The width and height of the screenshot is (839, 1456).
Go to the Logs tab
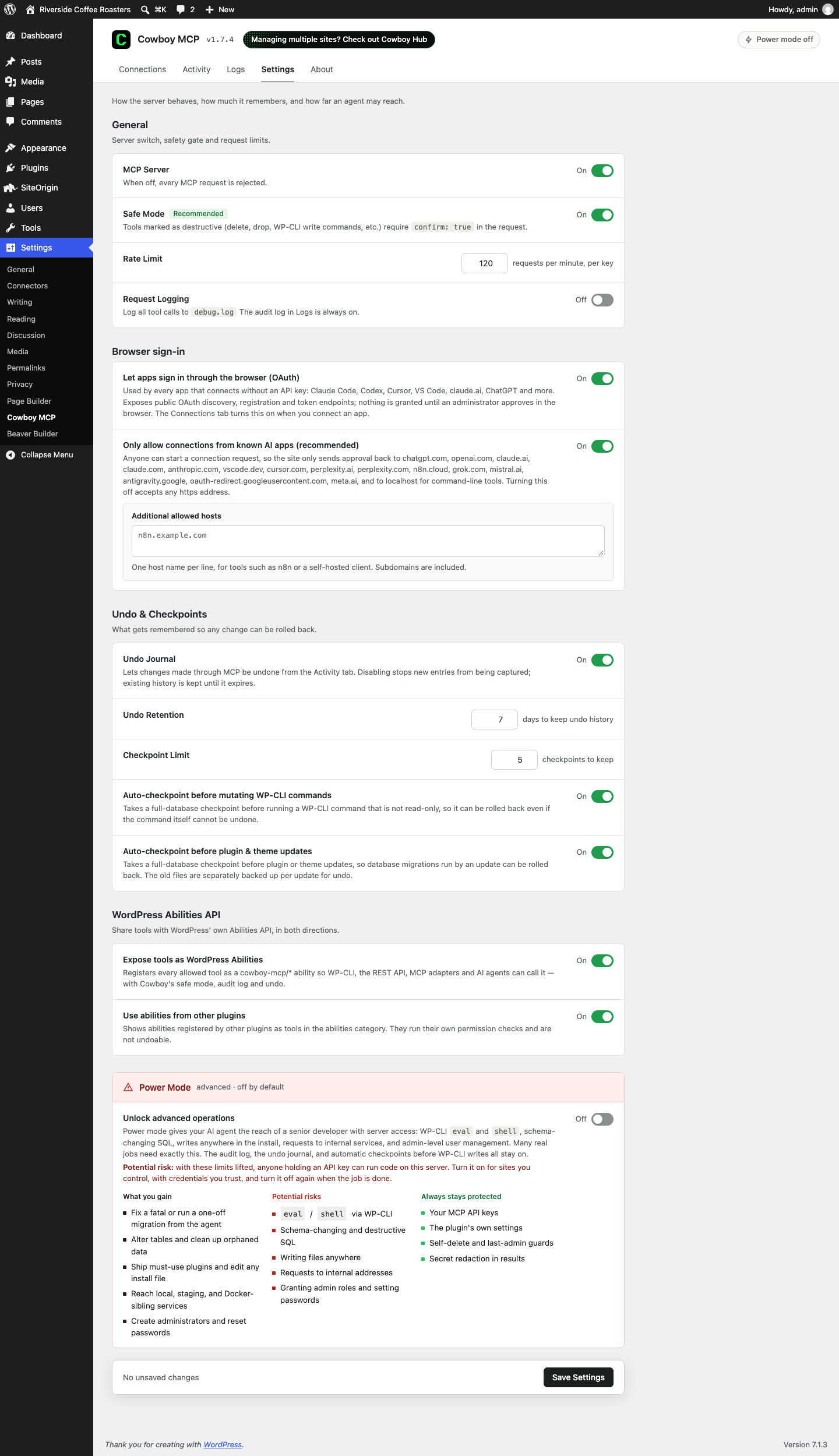point(235,69)
